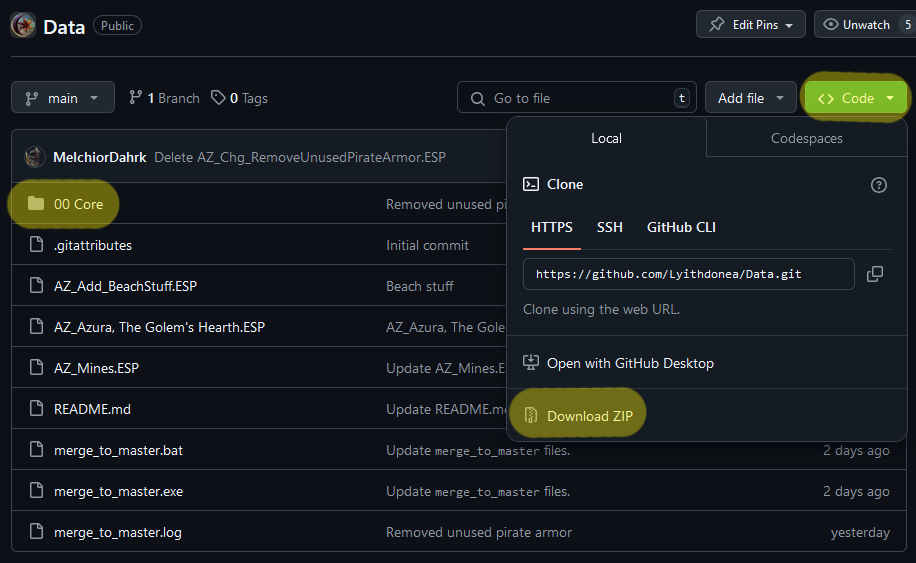Click the magnifier icon in Go to file

point(478,98)
